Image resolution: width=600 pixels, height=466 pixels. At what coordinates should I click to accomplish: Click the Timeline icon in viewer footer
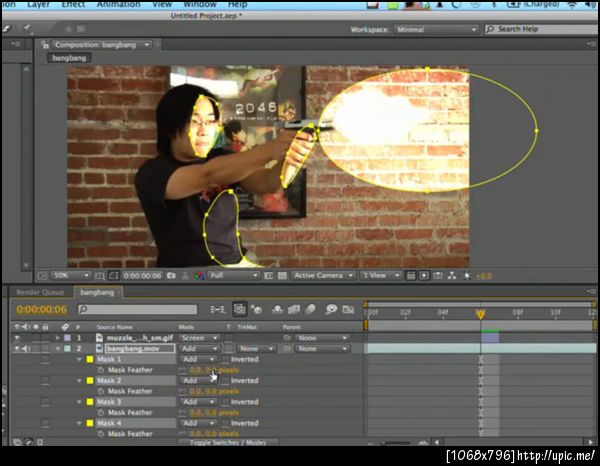click(438, 275)
